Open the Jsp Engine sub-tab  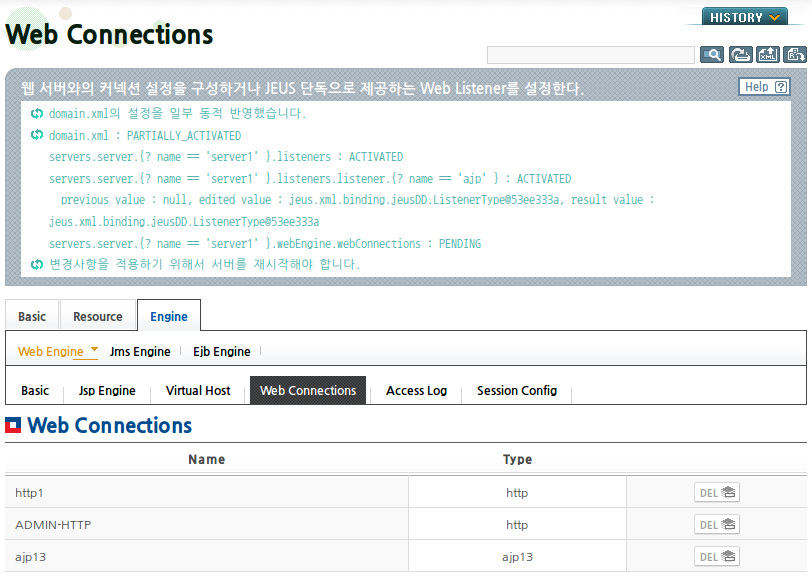(x=107, y=390)
